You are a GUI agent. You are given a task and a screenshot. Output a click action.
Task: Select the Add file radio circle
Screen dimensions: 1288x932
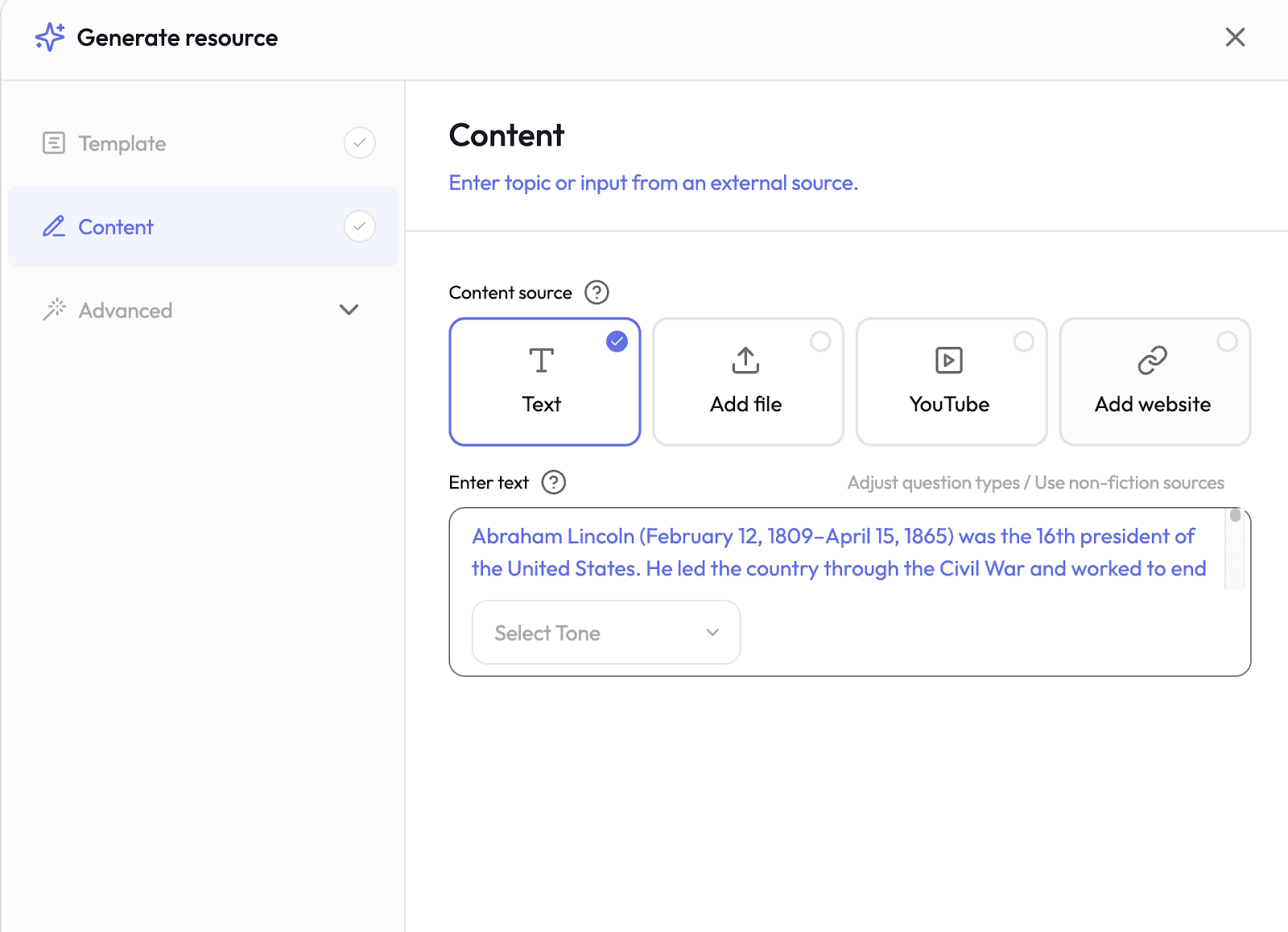820,342
